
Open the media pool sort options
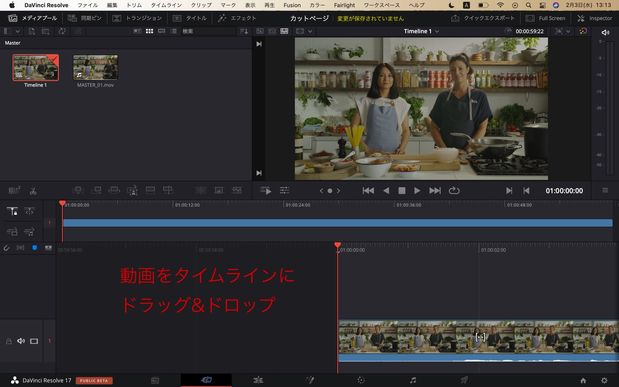pyautogui.click(x=244, y=31)
